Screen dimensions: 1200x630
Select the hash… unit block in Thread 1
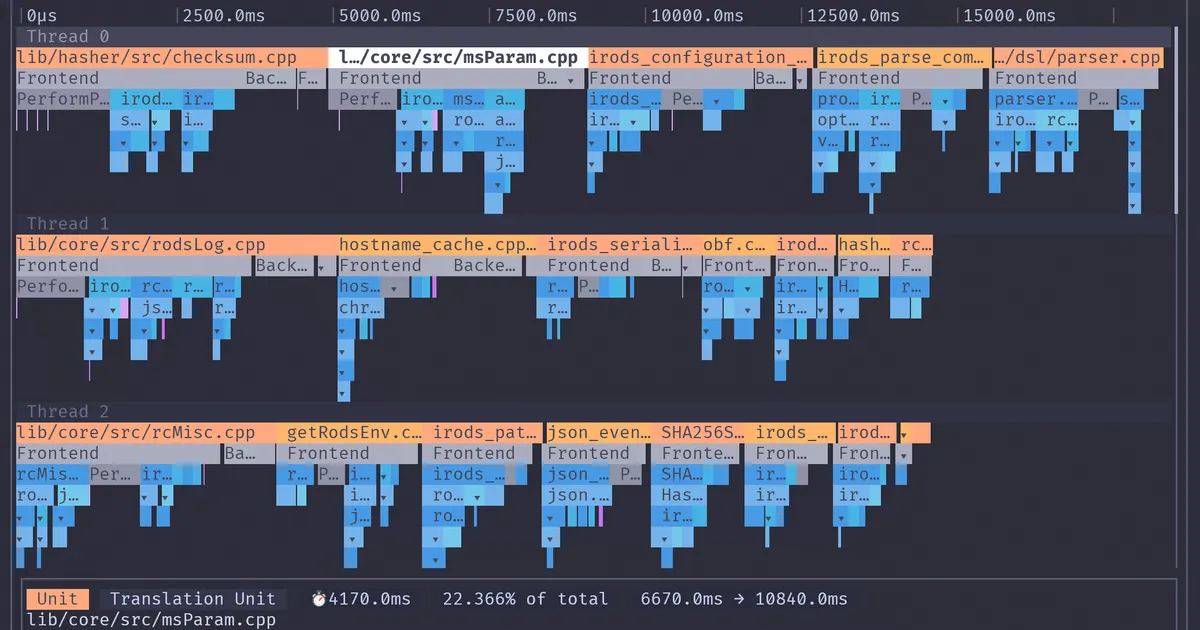click(864, 245)
